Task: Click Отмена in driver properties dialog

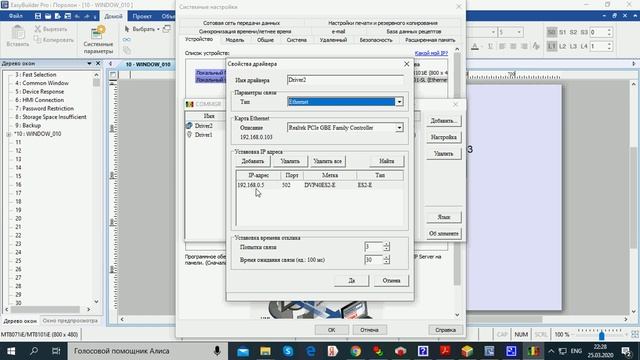Action: coord(391,280)
